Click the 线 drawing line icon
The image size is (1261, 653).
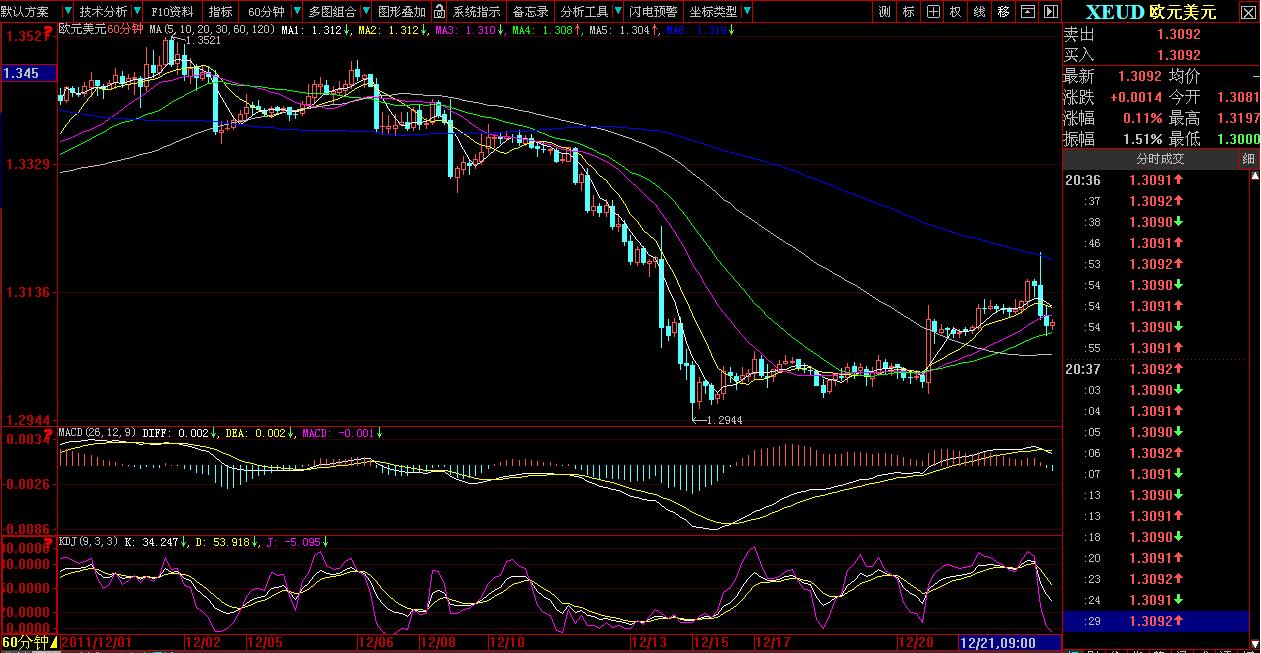coord(980,12)
